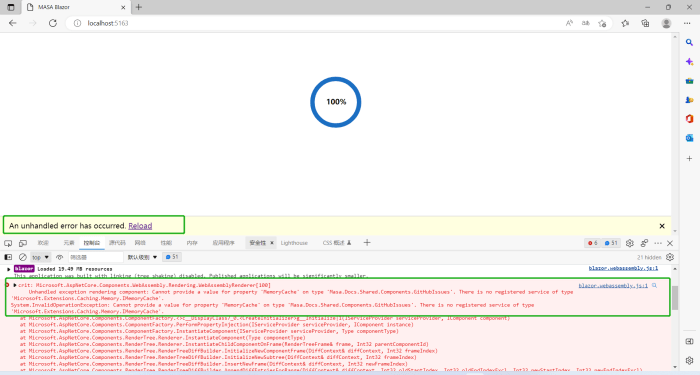Open the top context dropdown
Screen dimensions: 700x375
tap(40, 257)
